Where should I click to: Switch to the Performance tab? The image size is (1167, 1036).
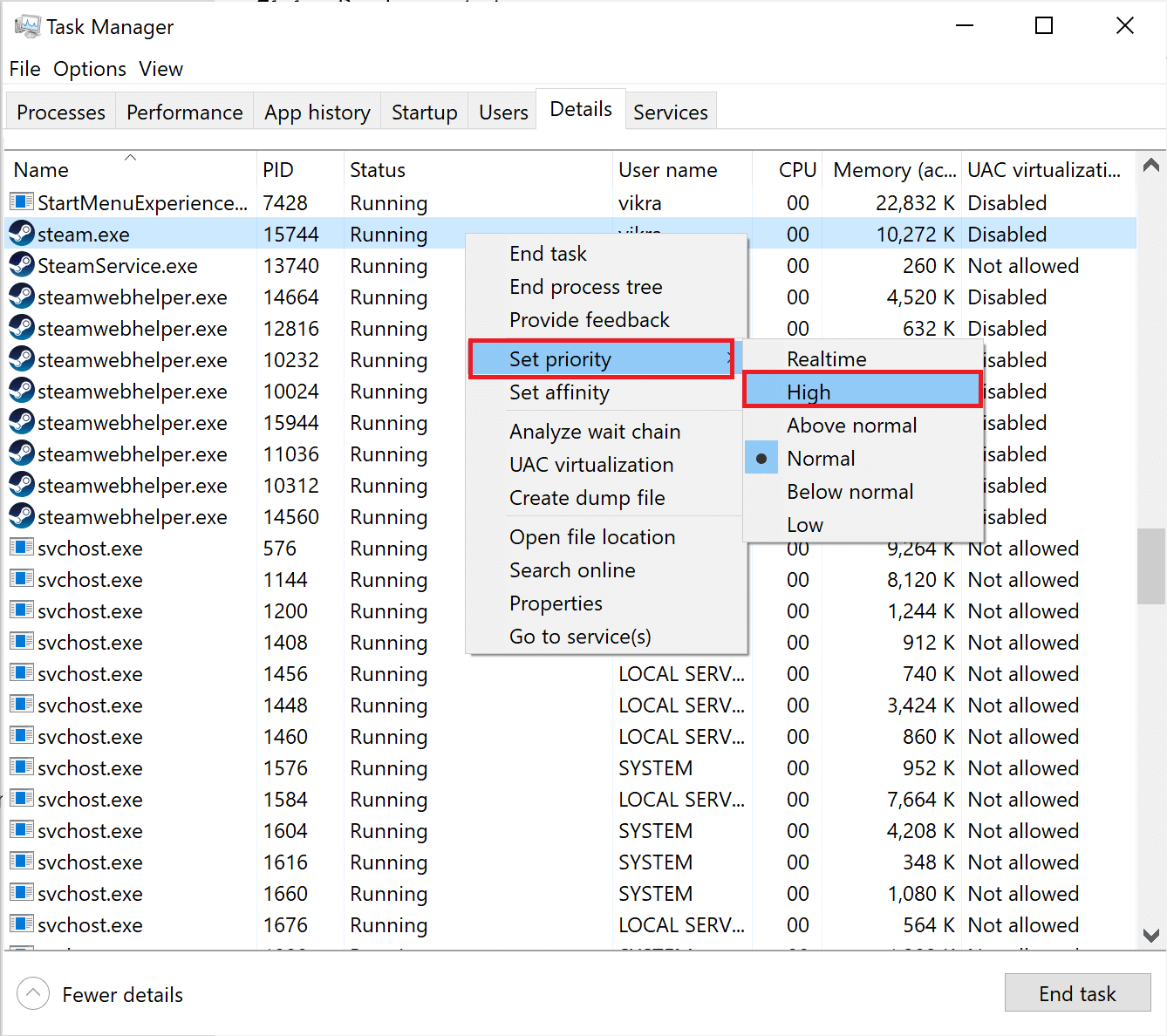click(184, 112)
